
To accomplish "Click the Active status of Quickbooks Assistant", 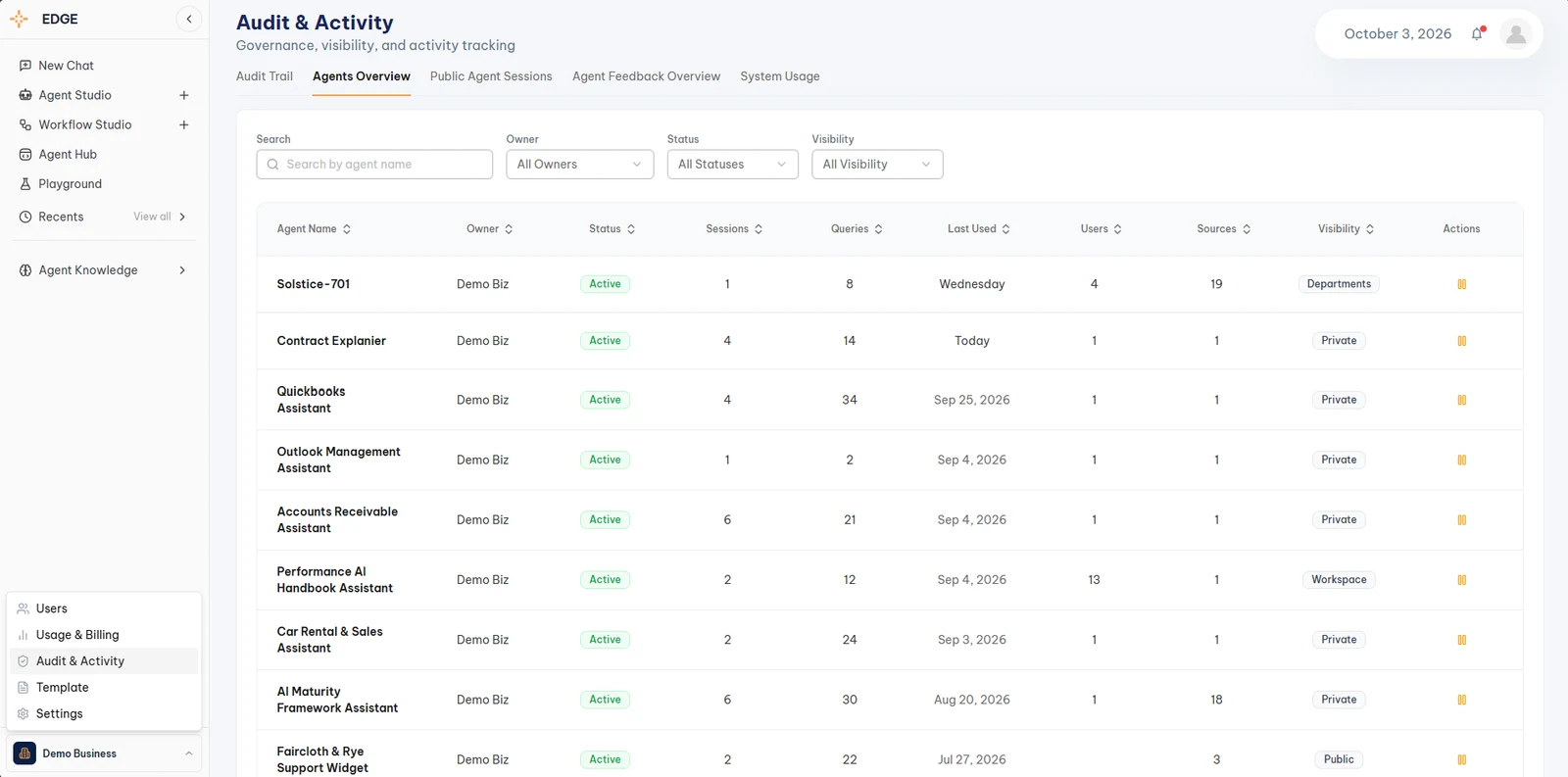I will [x=605, y=400].
